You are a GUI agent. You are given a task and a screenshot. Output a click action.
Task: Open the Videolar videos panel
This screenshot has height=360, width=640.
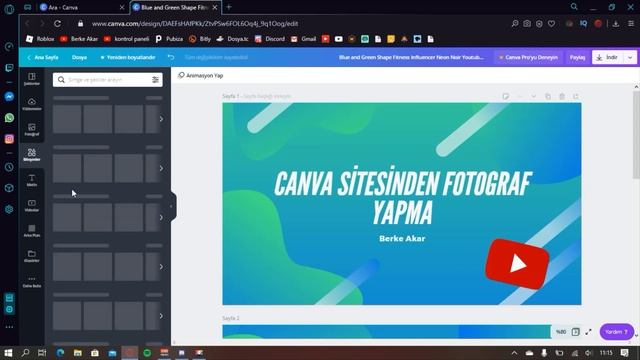tap(31, 205)
